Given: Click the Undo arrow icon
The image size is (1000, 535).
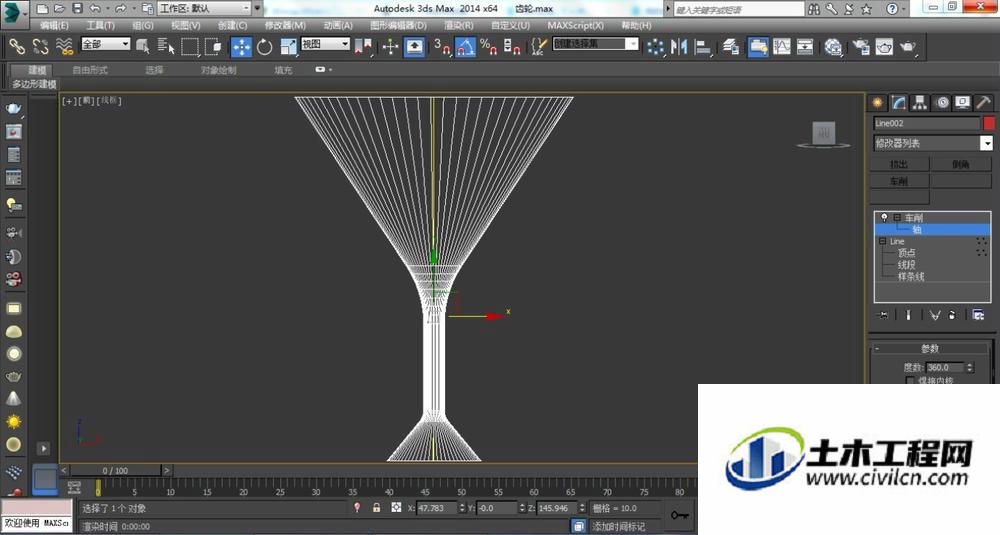Looking at the screenshot, I should point(95,8).
